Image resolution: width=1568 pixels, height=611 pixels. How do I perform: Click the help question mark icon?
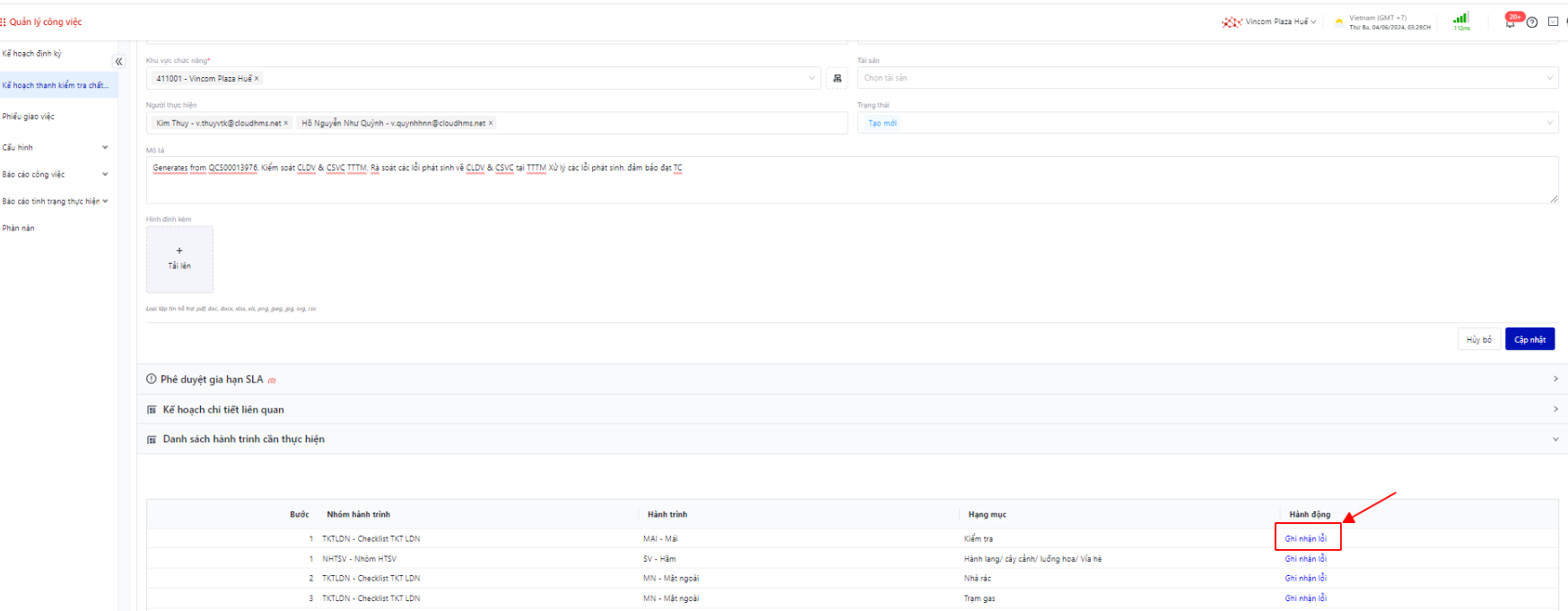pyautogui.click(x=1532, y=22)
